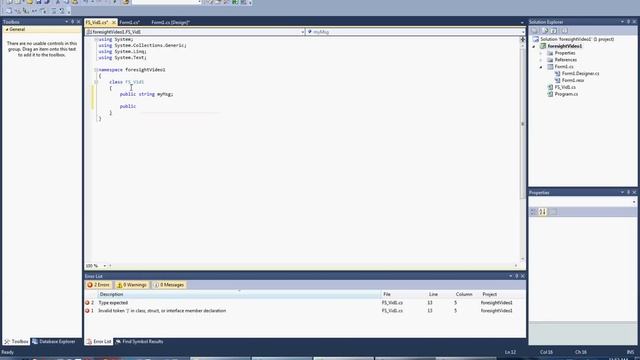The width and height of the screenshot is (640, 360).
Task: Toggle the 0 Warnings filter
Action: tap(132, 285)
